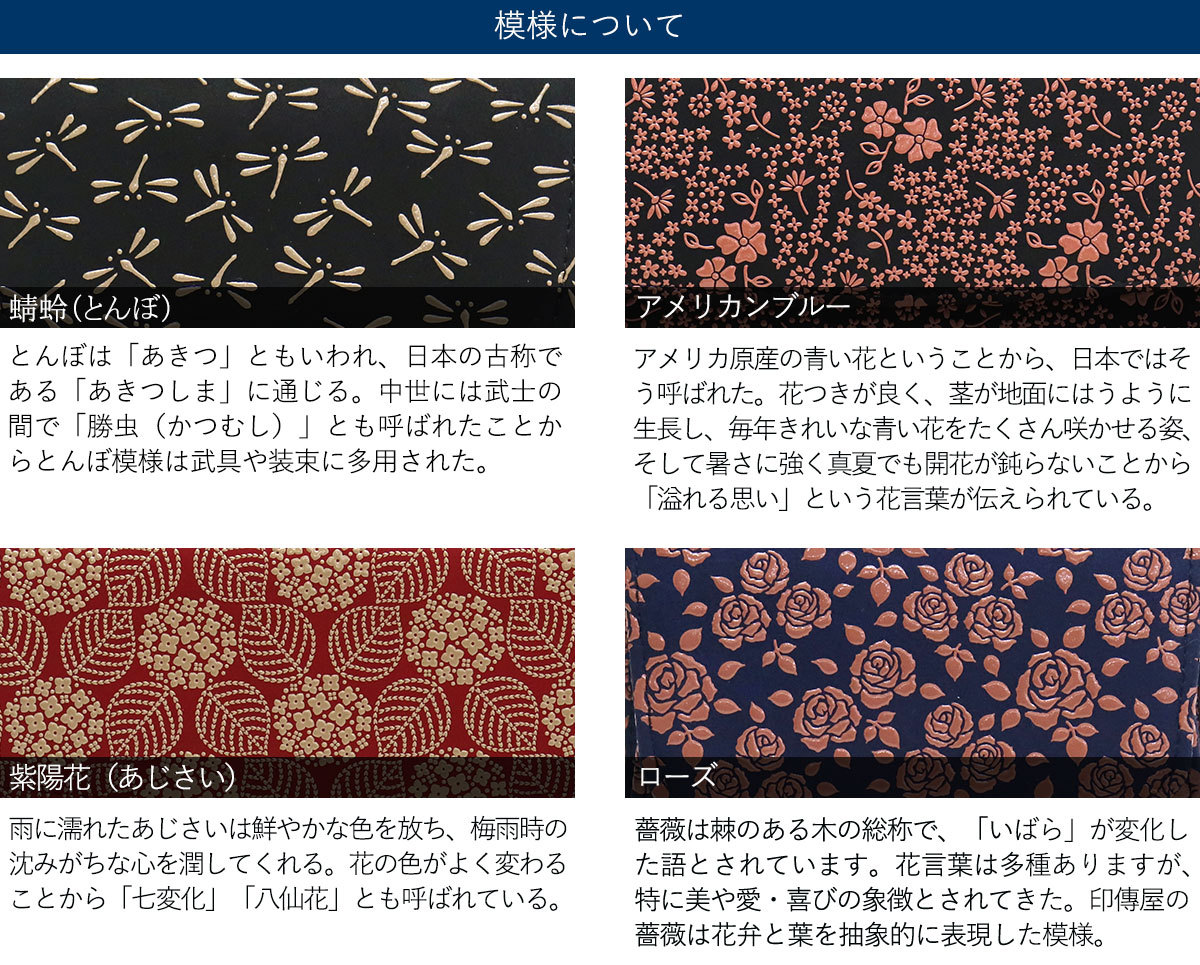Open the American Blue floral pattern image
This screenshot has height=965, width=1200.
pos(912,202)
